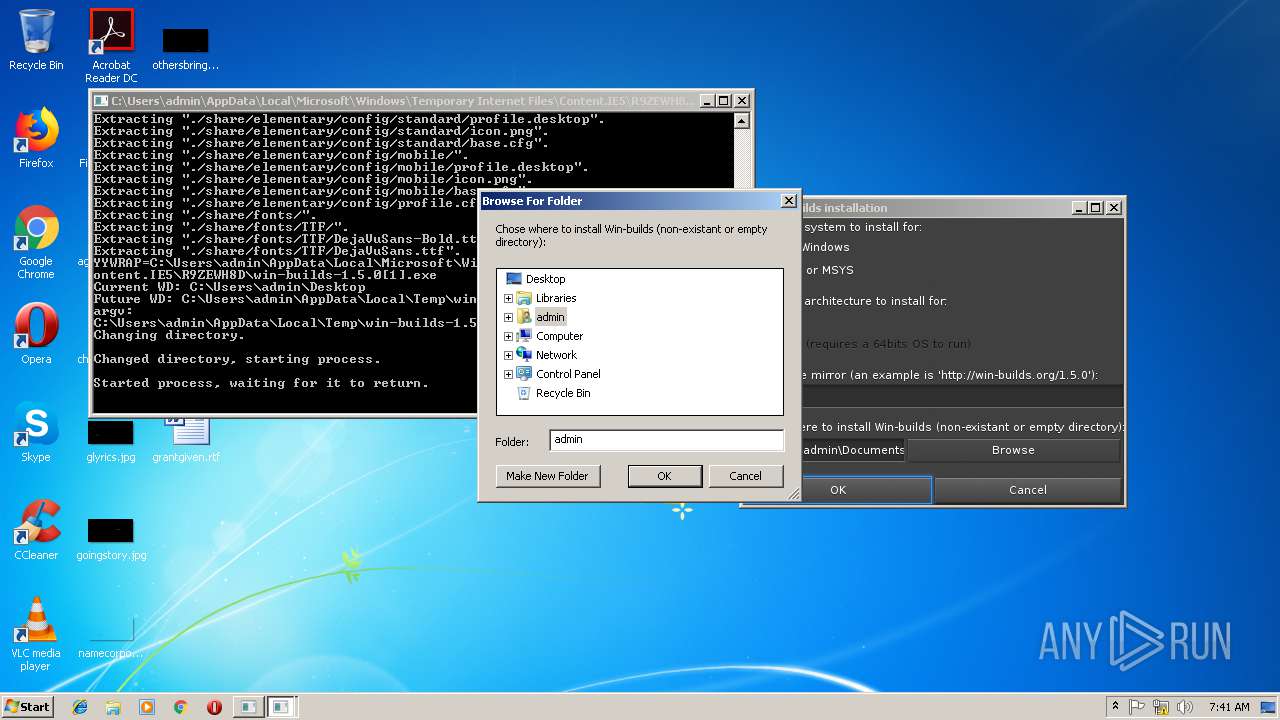1280x720 pixels.
Task: Expand the Libraries tree node
Action: point(508,298)
